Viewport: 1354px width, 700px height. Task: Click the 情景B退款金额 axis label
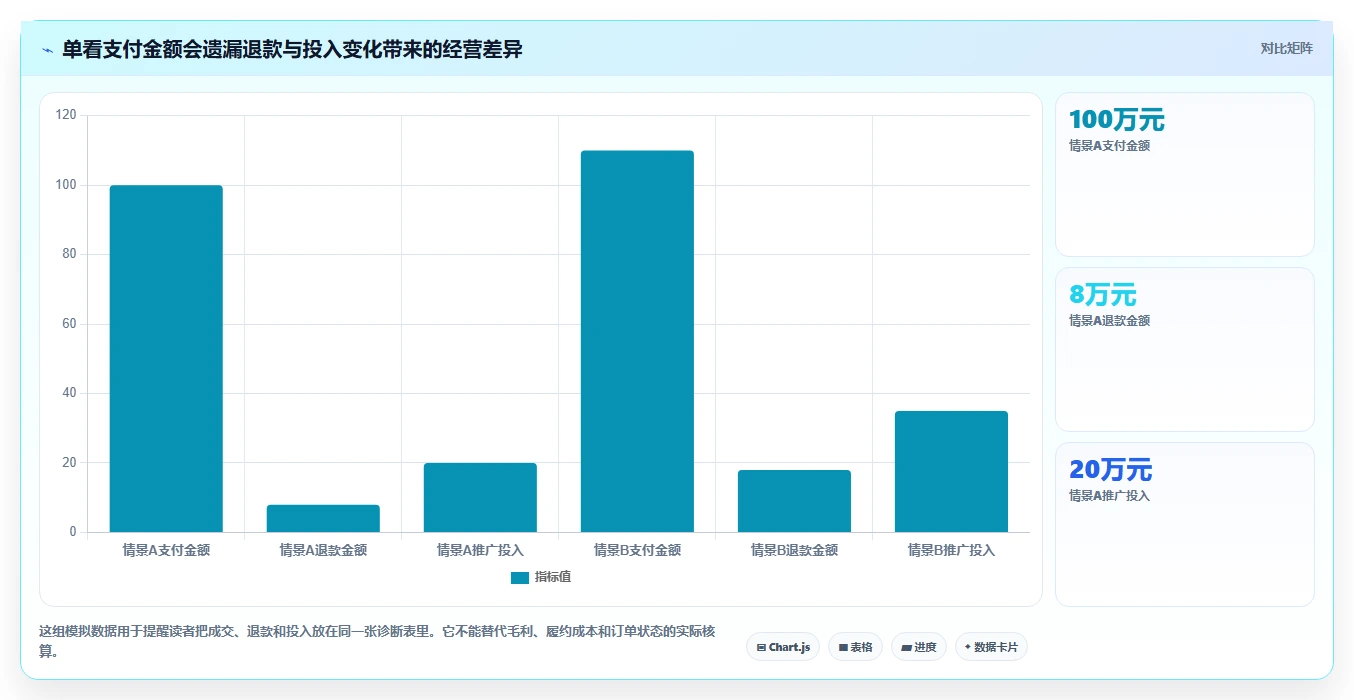point(794,550)
